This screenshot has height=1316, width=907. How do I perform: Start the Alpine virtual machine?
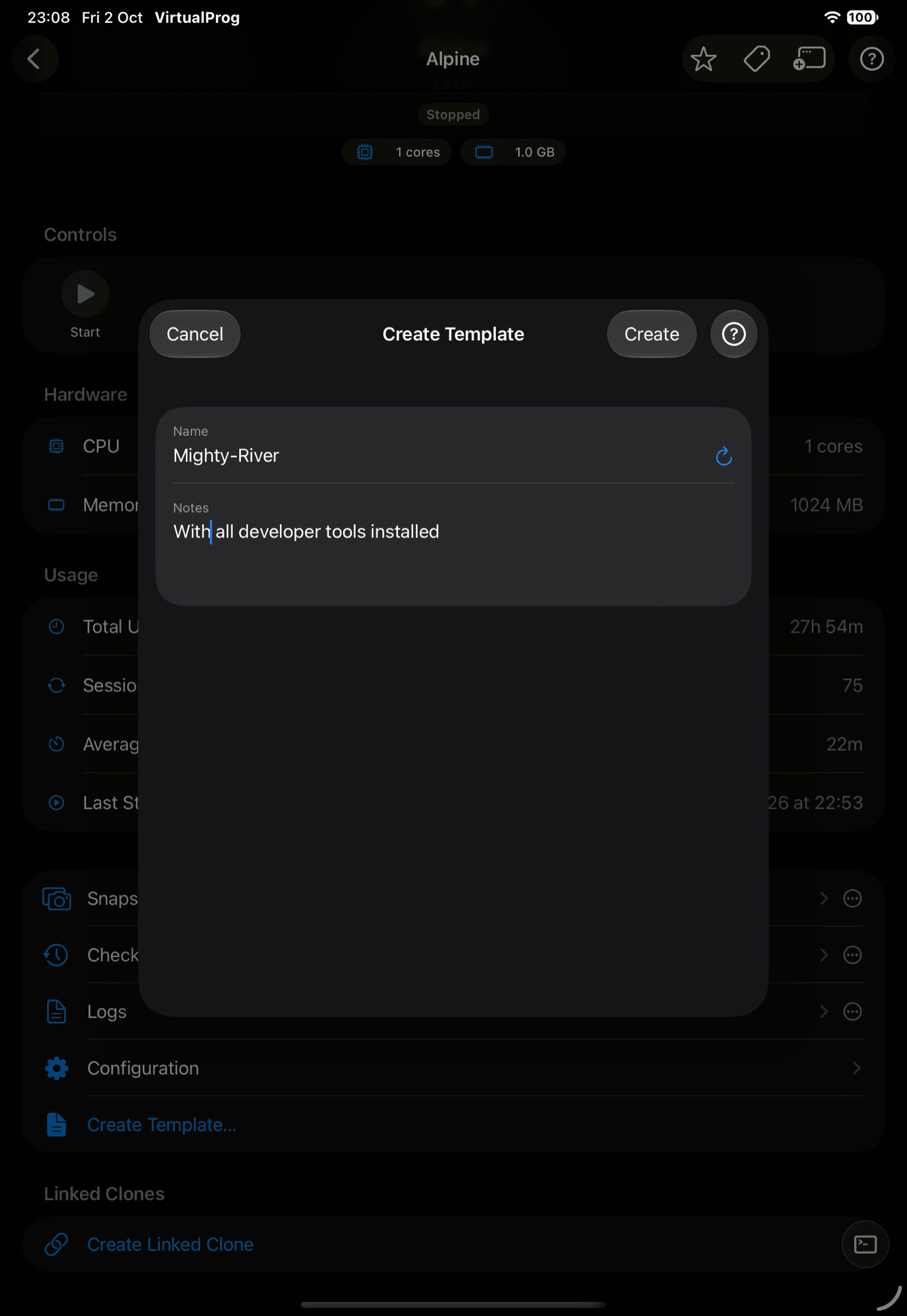tap(85, 294)
